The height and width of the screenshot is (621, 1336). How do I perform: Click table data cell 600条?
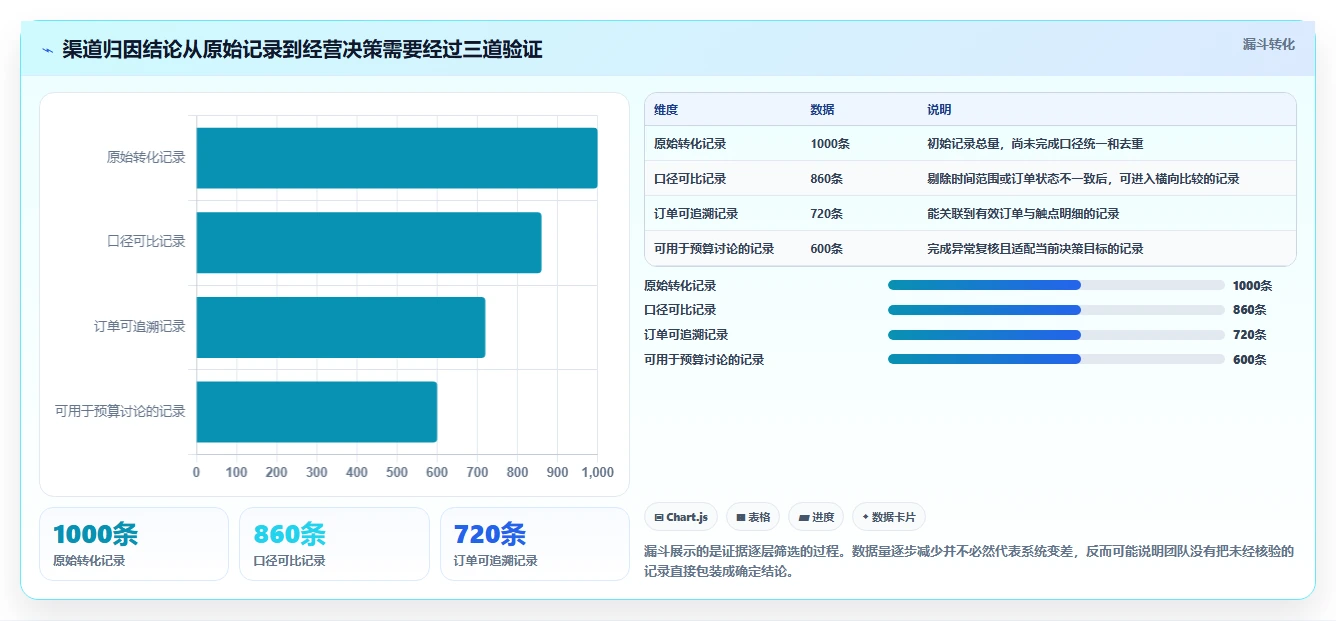click(826, 249)
